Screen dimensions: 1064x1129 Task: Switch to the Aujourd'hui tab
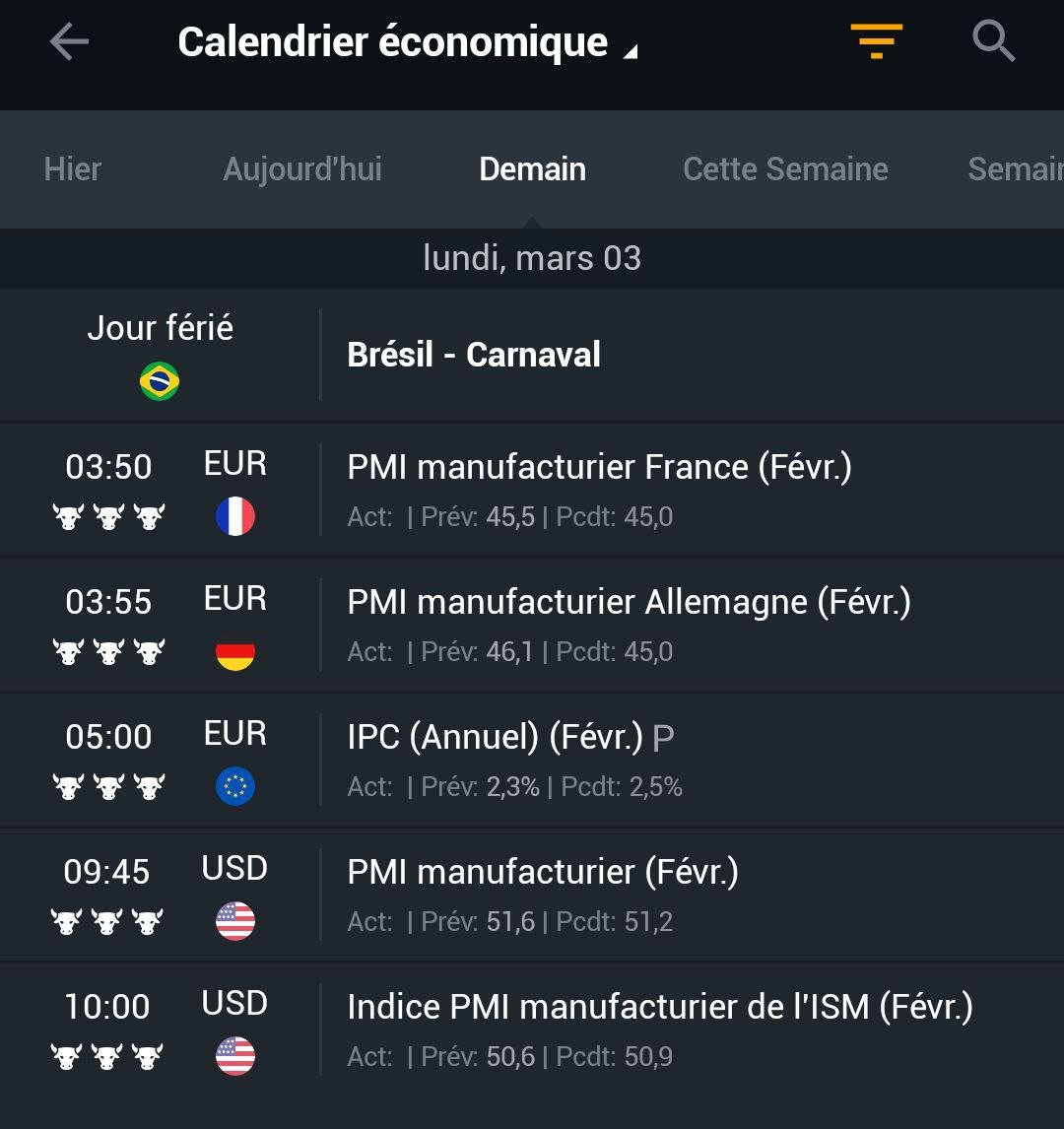click(302, 169)
